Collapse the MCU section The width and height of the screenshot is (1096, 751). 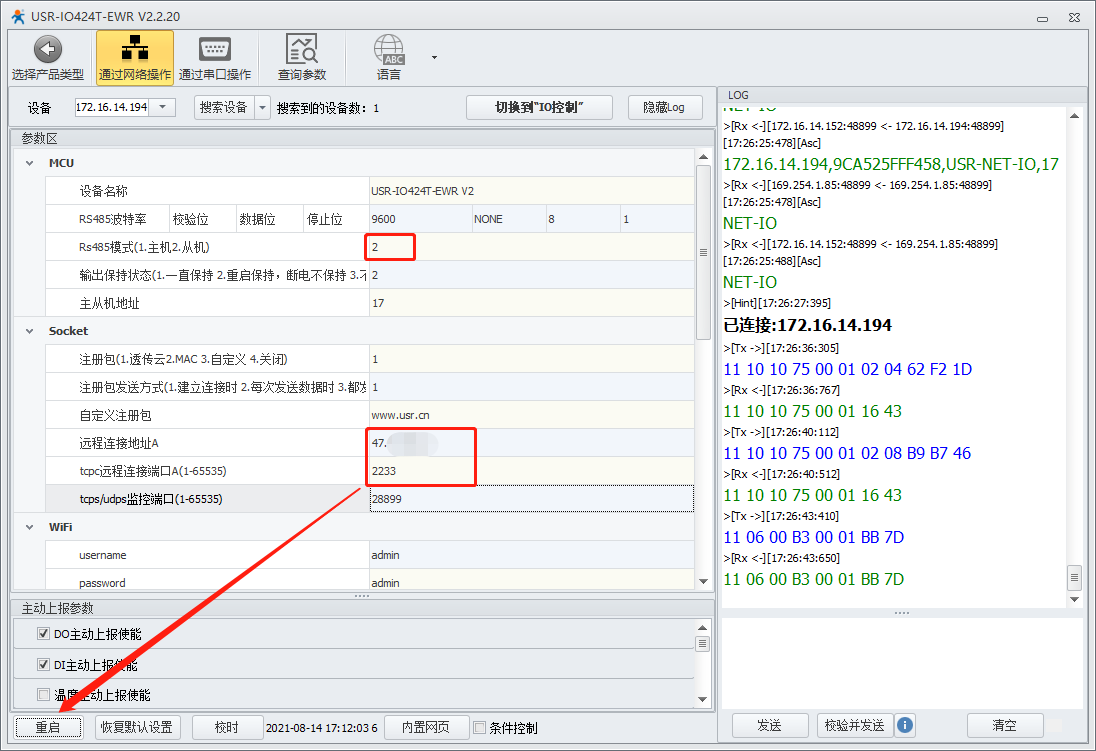[x=29, y=163]
